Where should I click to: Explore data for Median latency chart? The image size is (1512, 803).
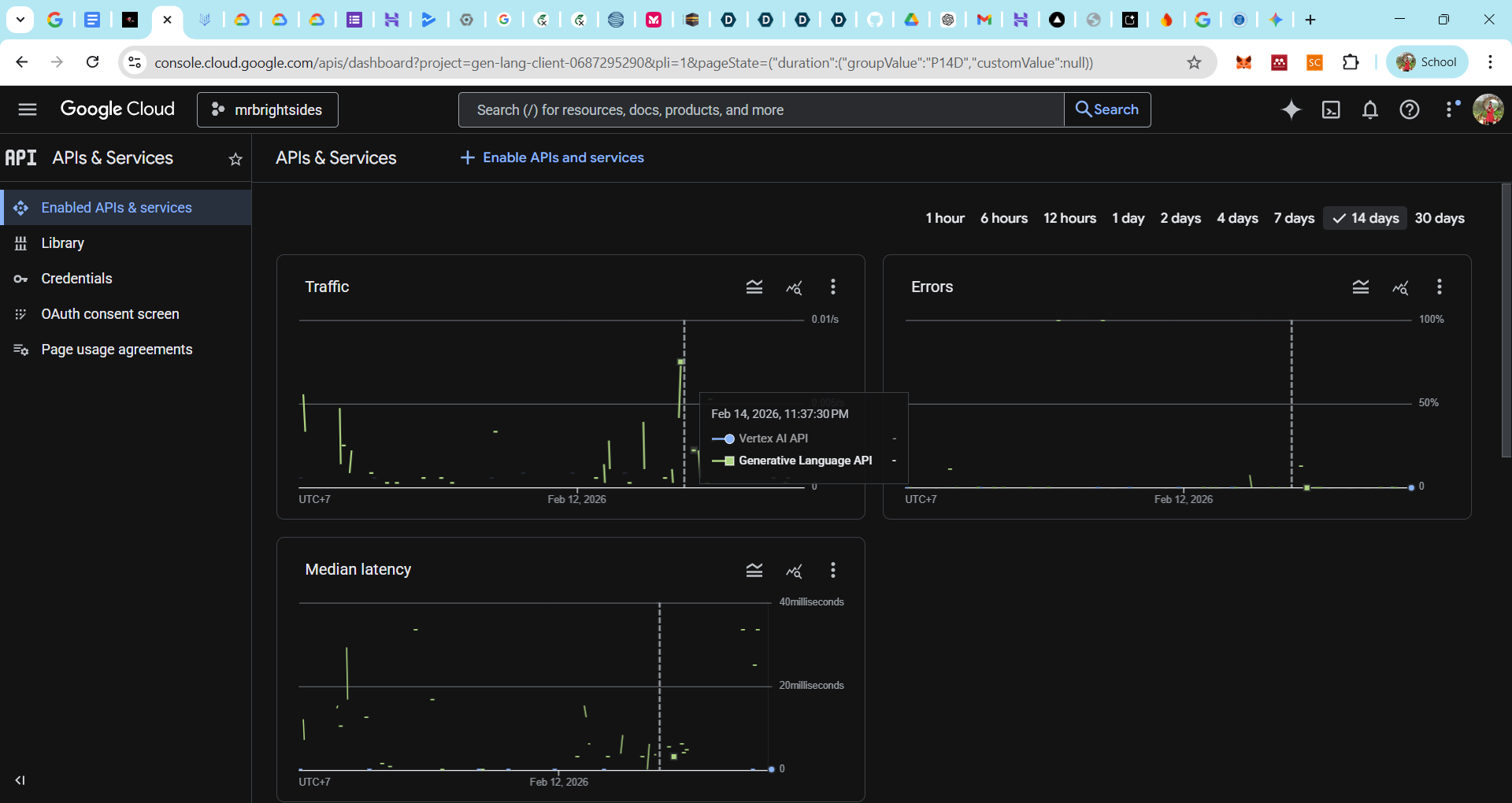coord(794,570)
